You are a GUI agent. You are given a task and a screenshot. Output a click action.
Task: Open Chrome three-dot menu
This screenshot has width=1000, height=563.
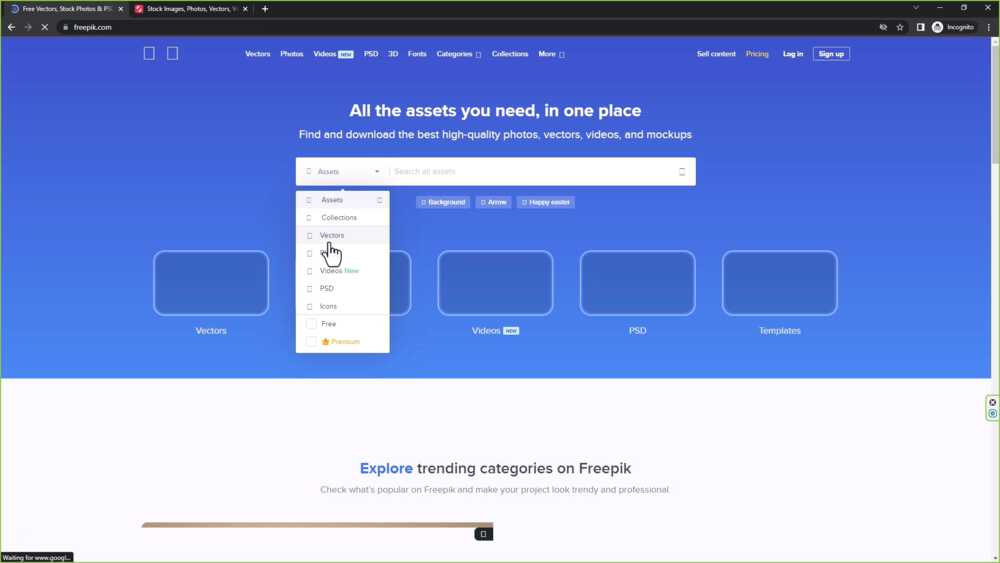click(x=989, y=27)
